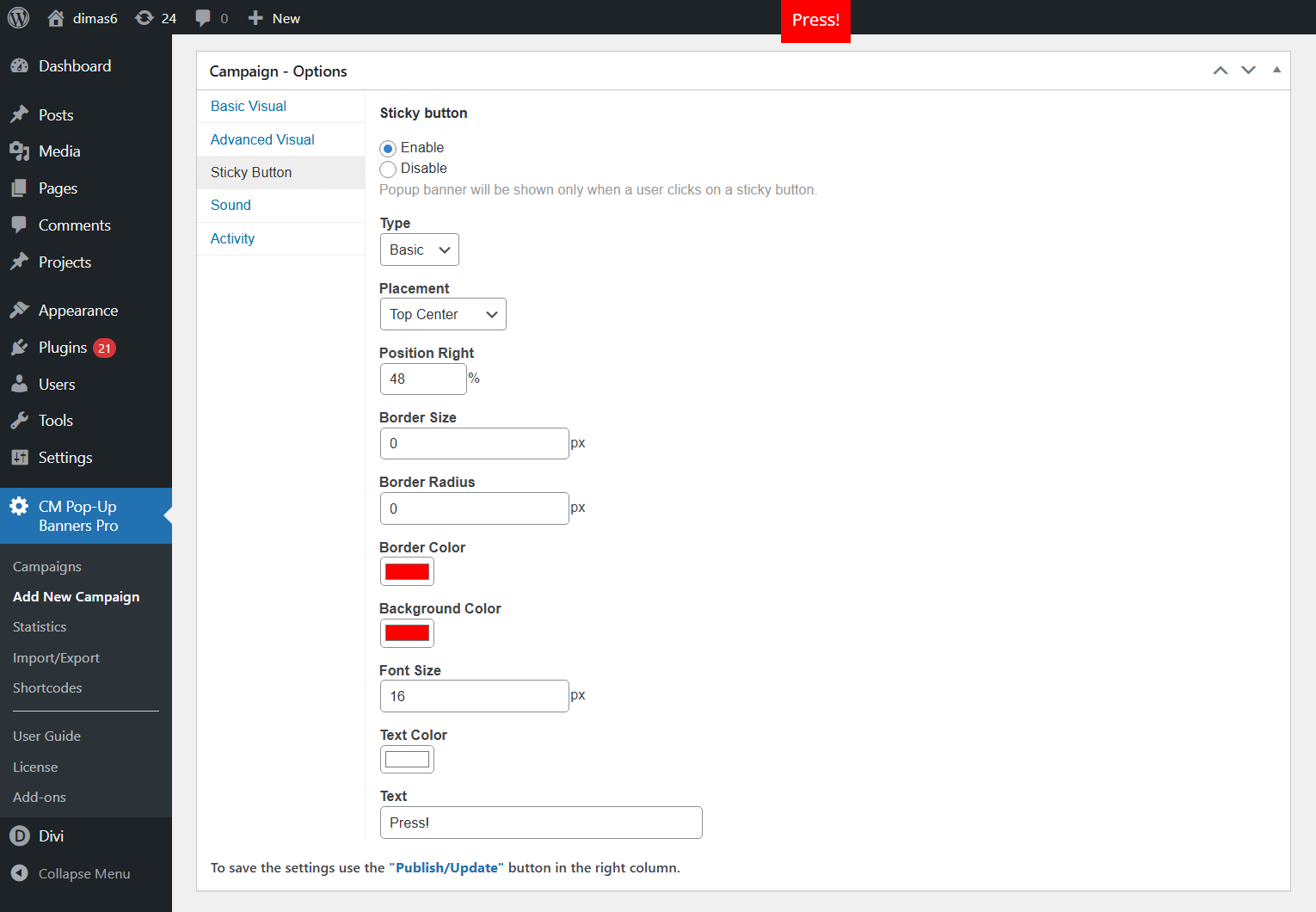Viewport: 1316px width, 912px height.
Task: Click the comments bubble icon in admin bar
Action: (x=203, y=18)
